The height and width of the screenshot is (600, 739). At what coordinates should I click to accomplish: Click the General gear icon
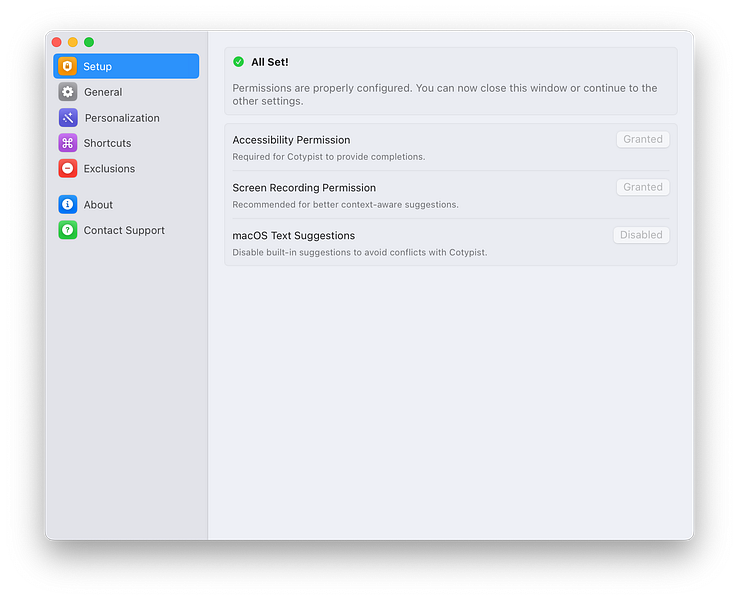tap(68, 92)
